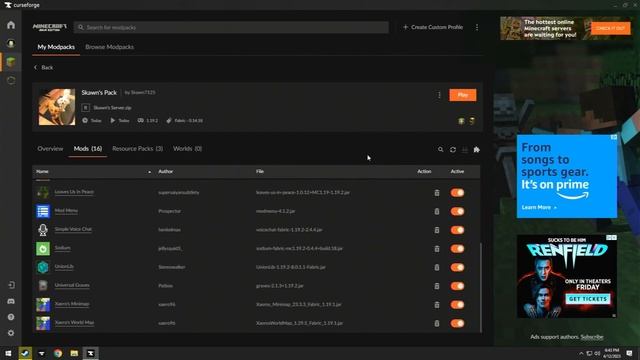
Task: Open the Overview tab
Action: pos(50,149)
